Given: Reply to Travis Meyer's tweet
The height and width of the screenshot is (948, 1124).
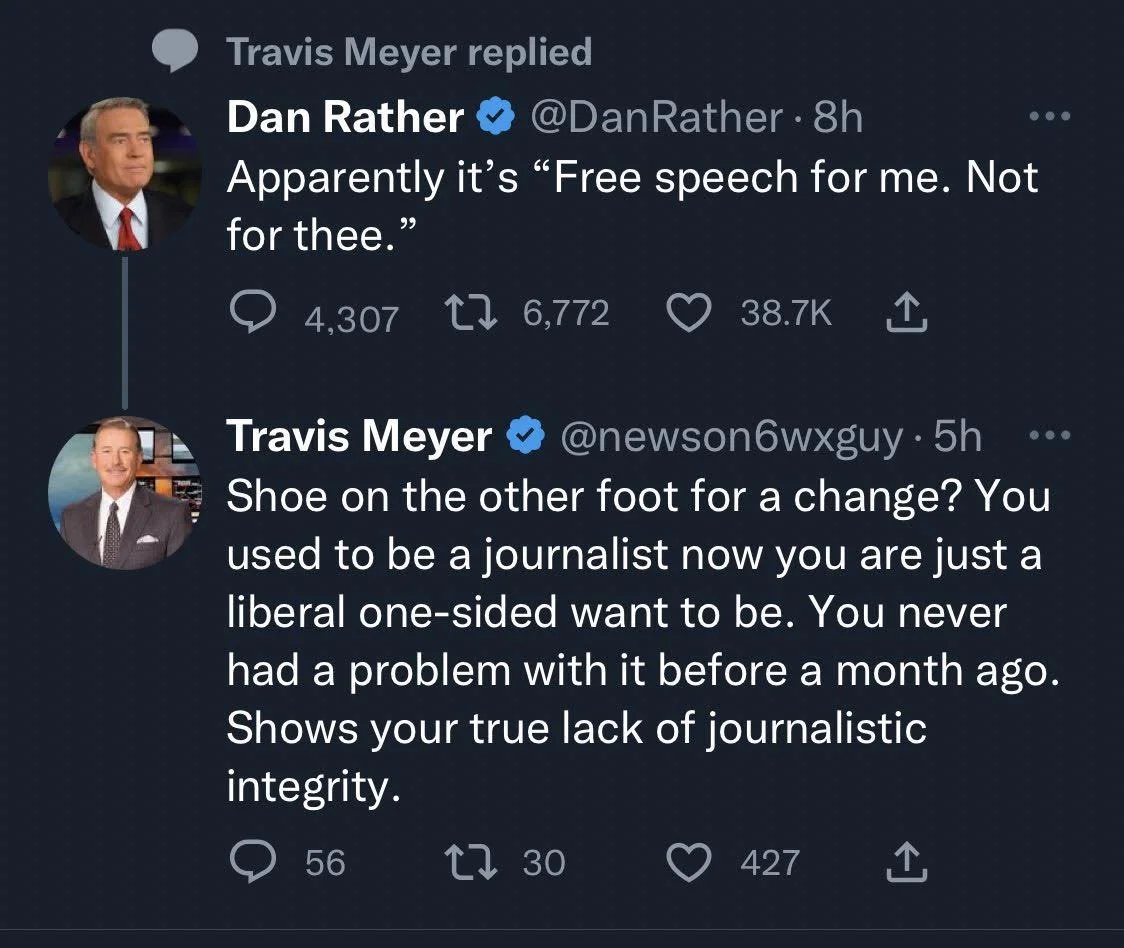Looking at the screenshot, I should [252, 861].
